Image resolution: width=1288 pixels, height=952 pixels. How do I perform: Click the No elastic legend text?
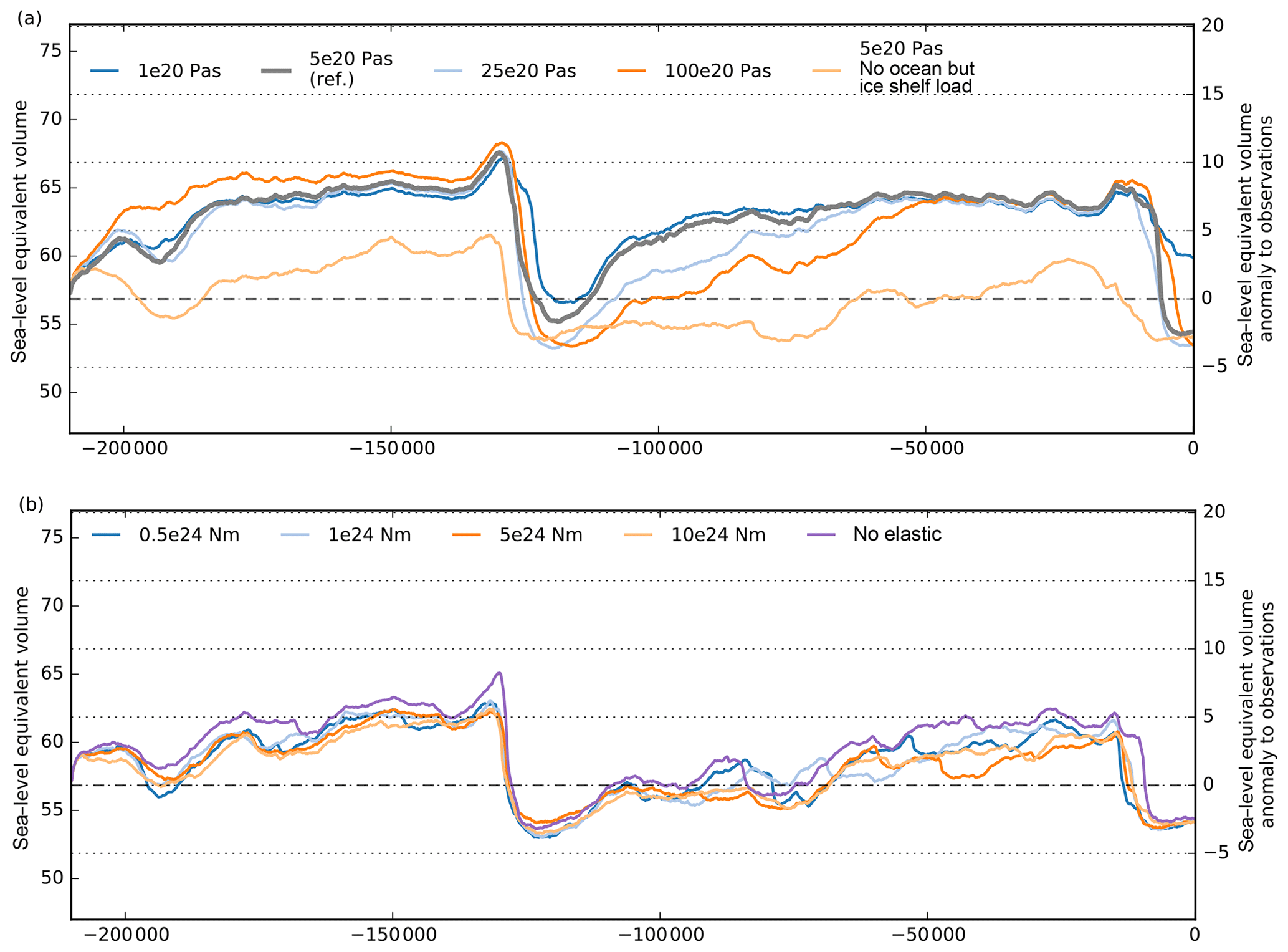[x=897, y=534]
